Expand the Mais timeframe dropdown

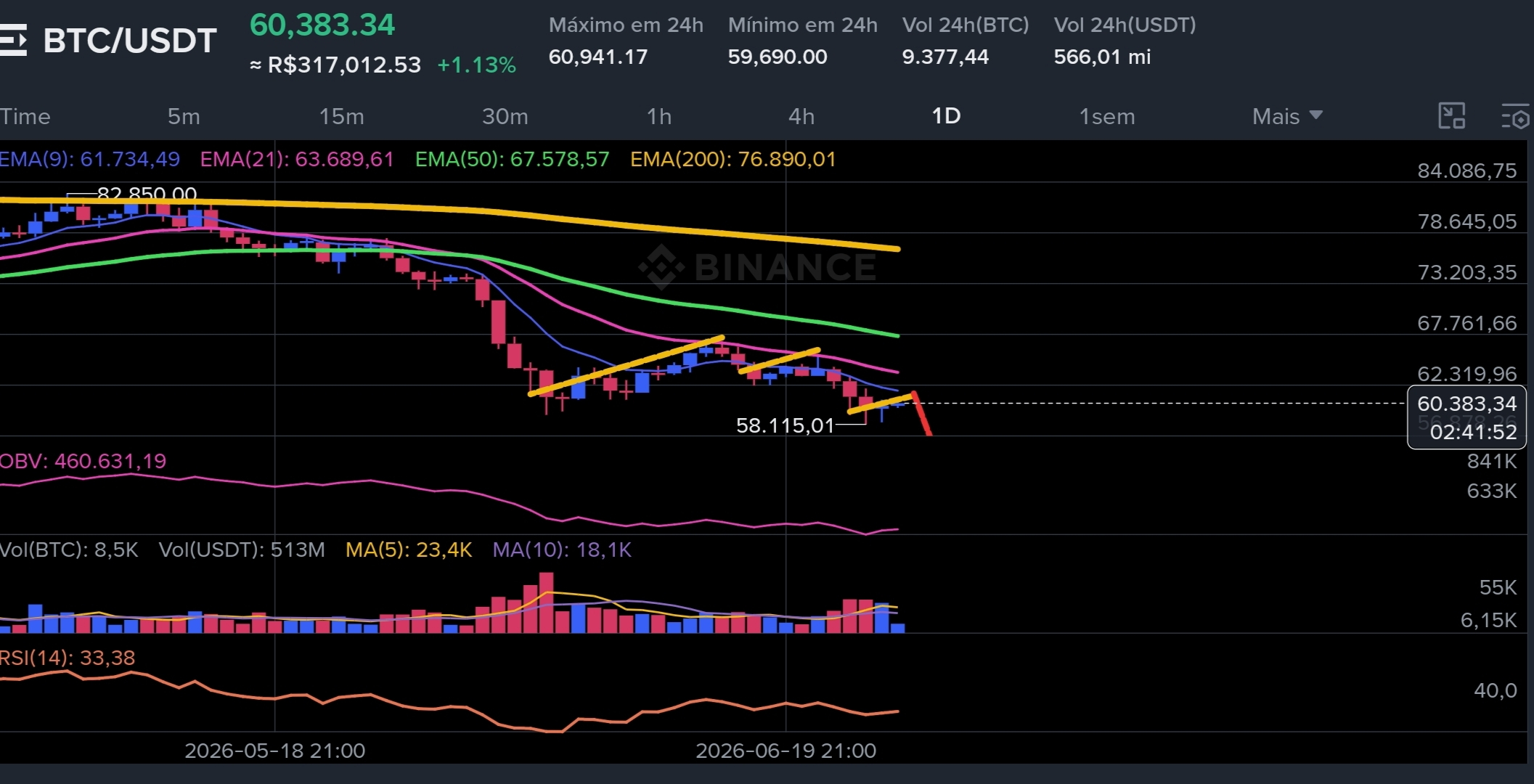coord(1287,116)
